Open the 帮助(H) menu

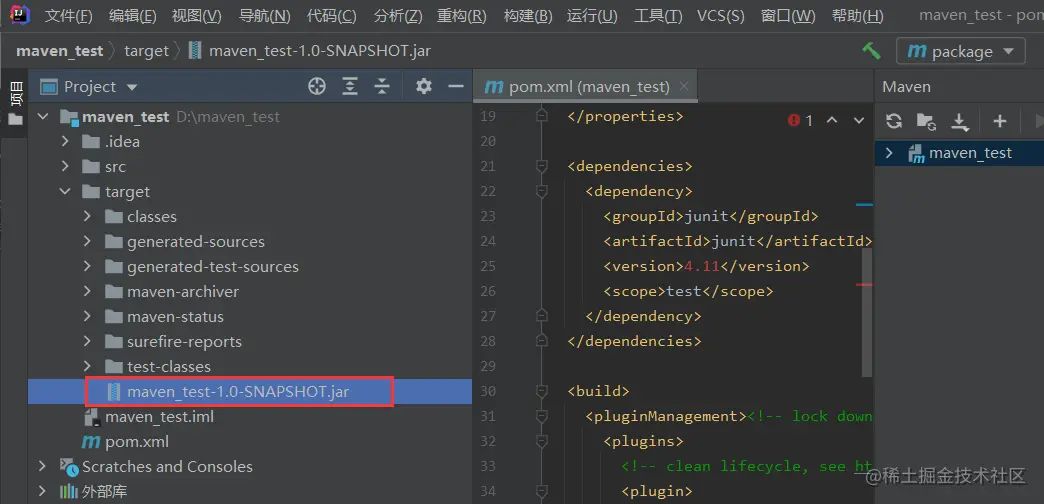coord(858,16)
